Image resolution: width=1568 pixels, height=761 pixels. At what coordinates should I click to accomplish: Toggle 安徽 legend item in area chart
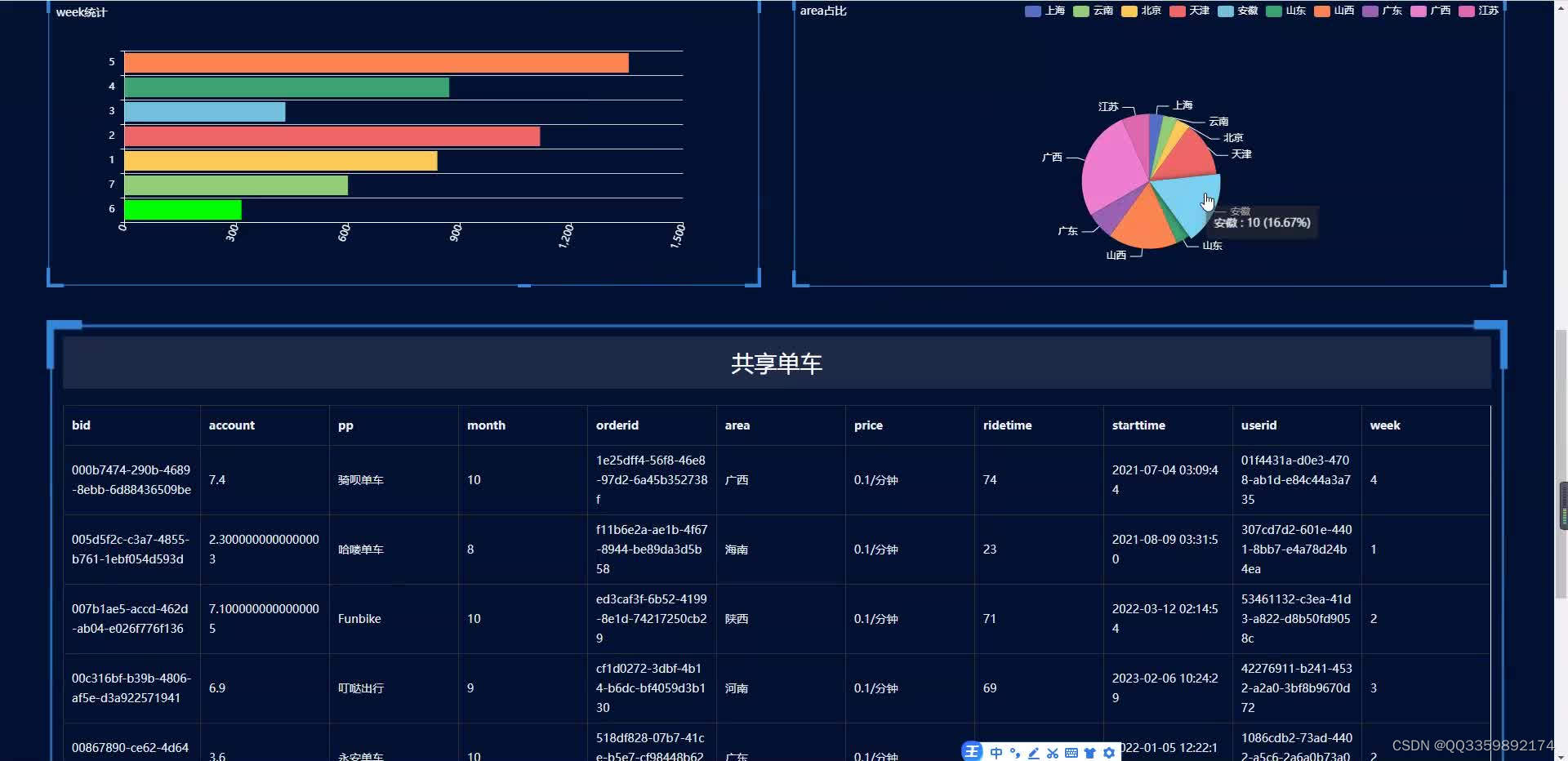(x=1237, y=11)
